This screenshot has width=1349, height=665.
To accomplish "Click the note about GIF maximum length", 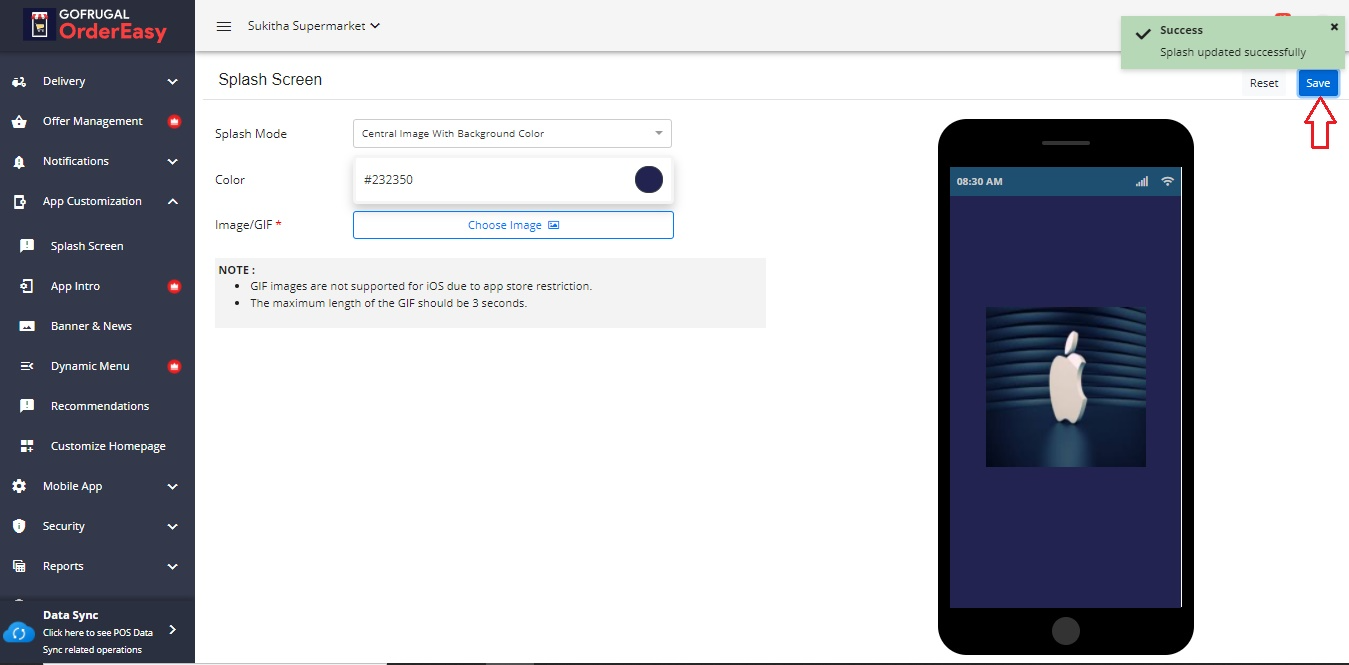I will (388, 303).
